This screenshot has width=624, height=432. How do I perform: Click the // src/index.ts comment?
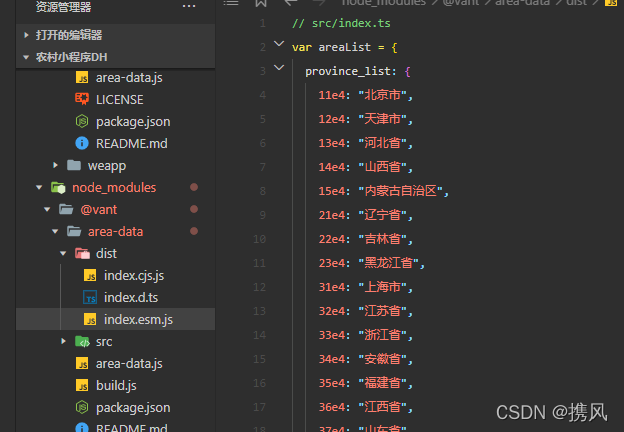coord(341,23)
